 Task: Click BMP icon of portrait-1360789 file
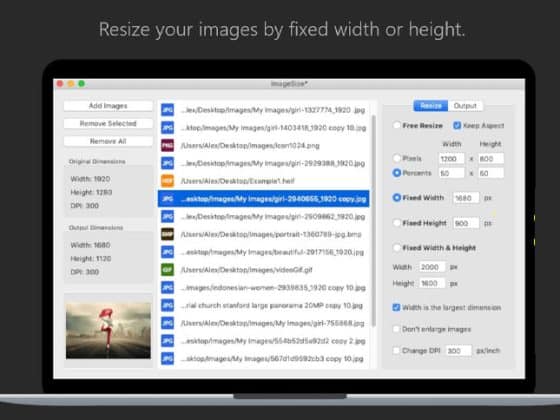click(168, 234)
